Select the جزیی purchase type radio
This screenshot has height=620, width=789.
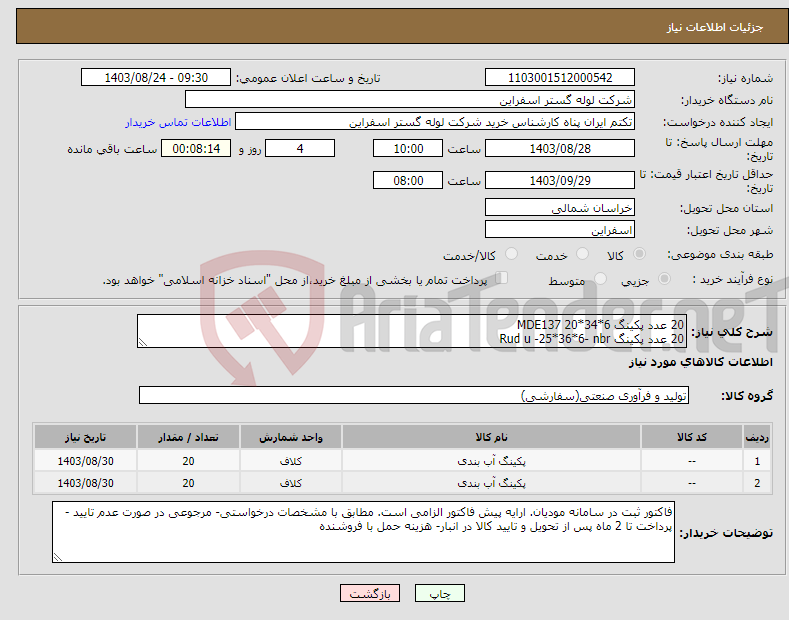coord(664,278)
